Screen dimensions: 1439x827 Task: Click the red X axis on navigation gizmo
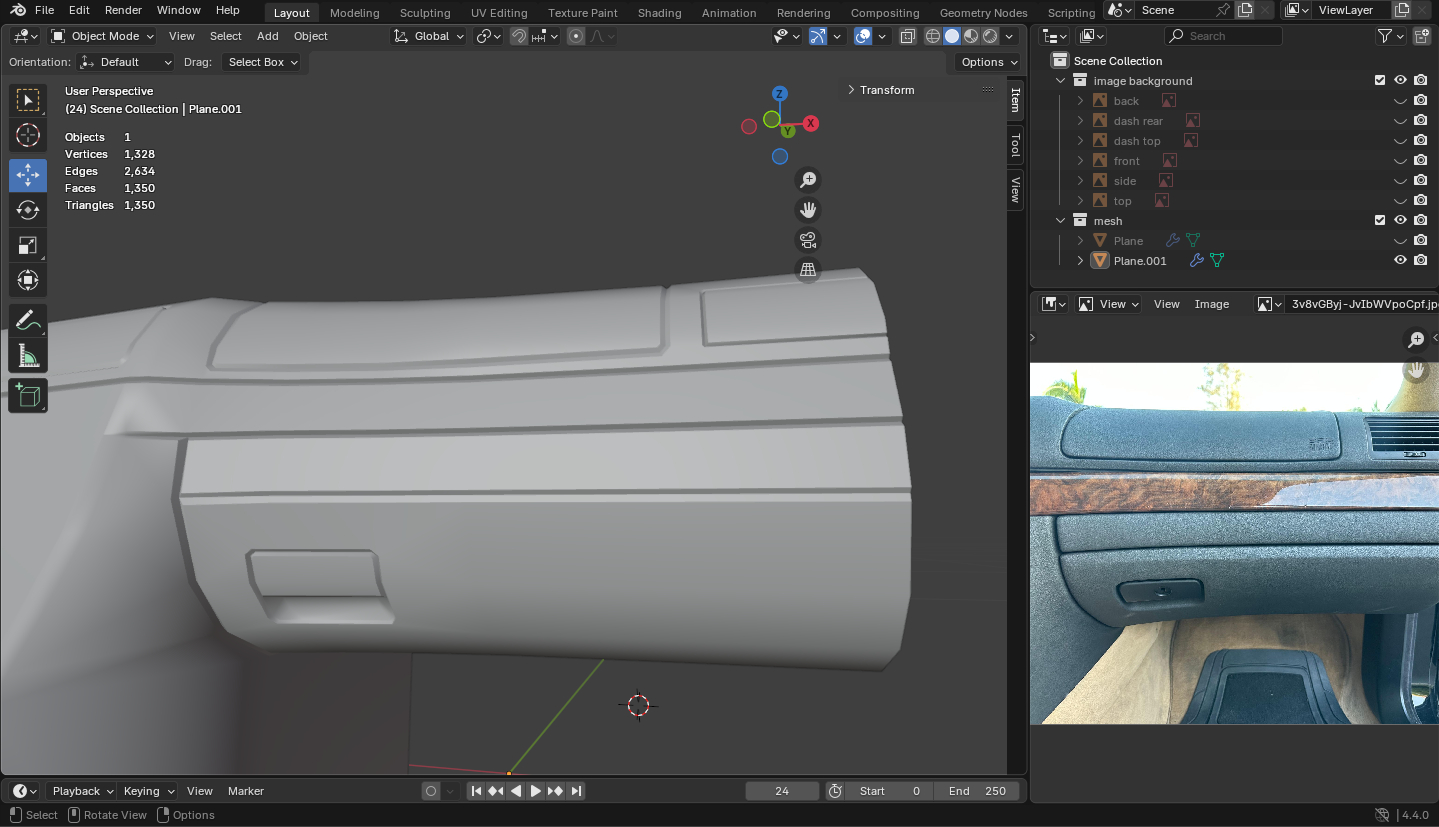point(811,124)
